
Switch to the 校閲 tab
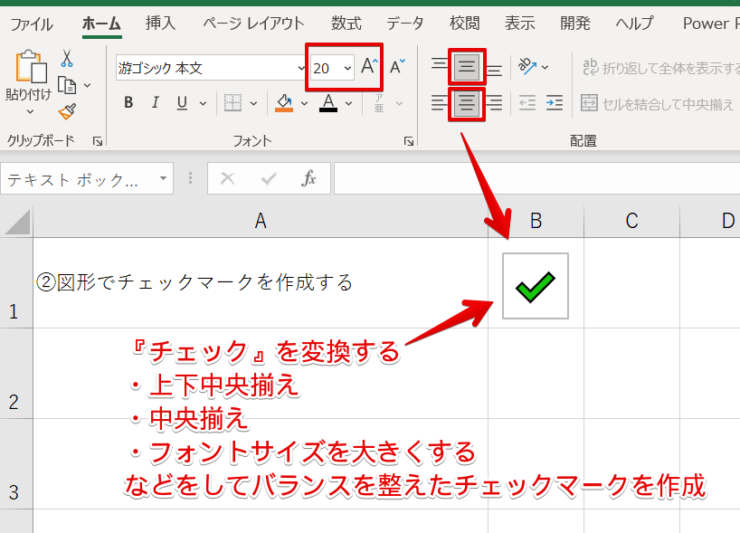pyautogui.click(x=464, y=23)
